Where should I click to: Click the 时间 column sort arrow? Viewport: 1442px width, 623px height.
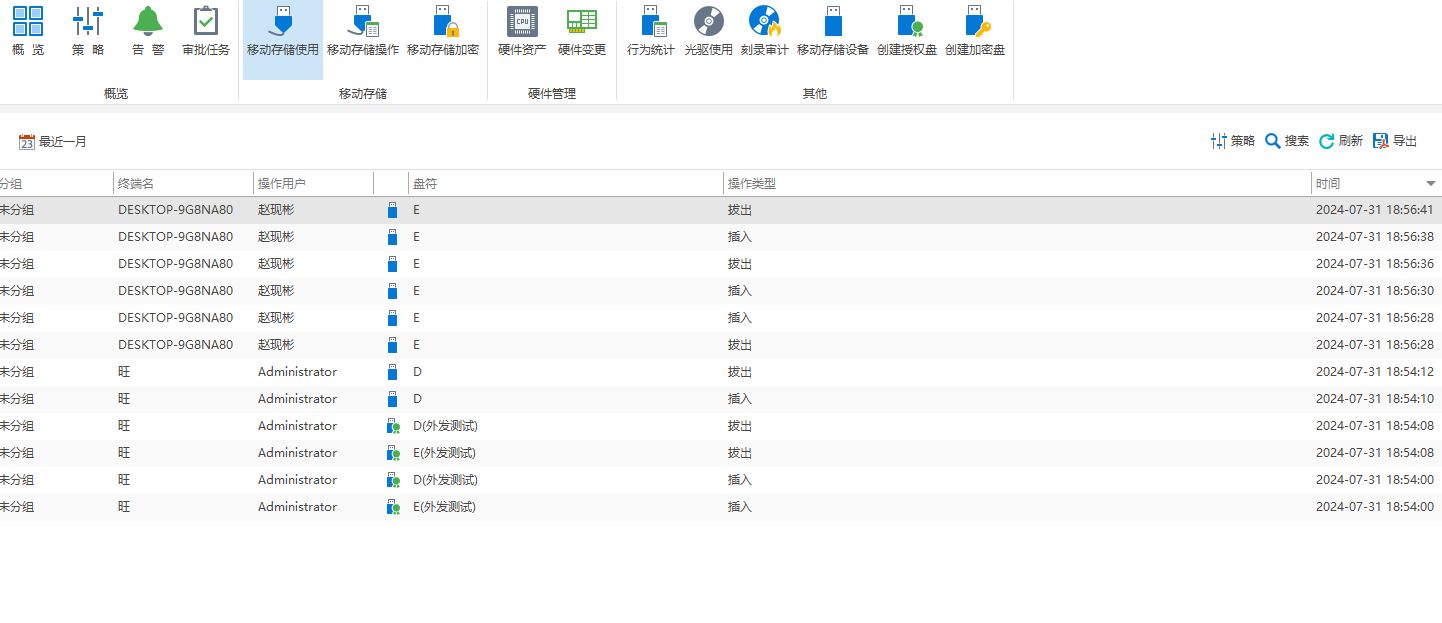(x=1430, y=184)
